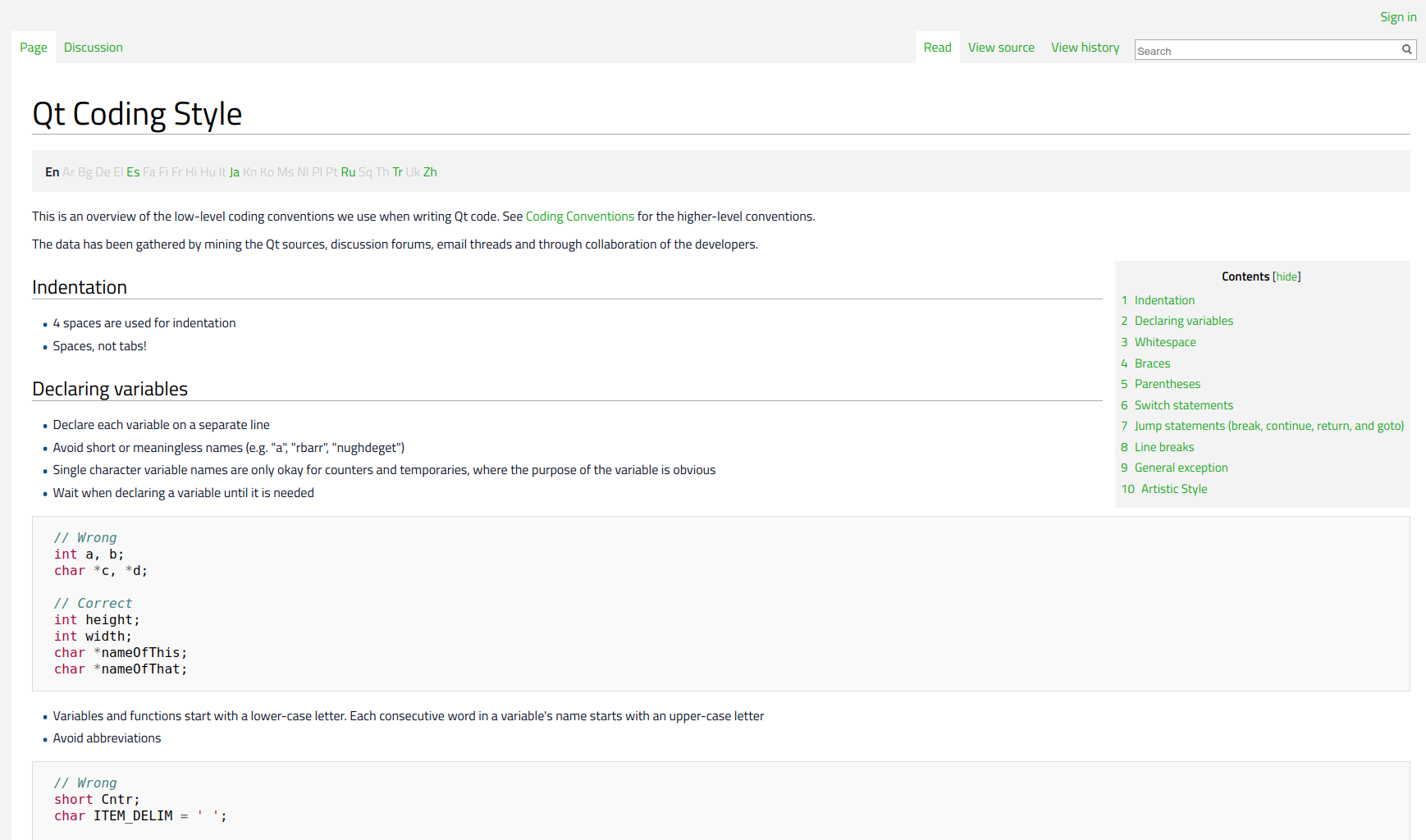Switch language to Tr
The image size is (1426, 840).
point(397,172)
